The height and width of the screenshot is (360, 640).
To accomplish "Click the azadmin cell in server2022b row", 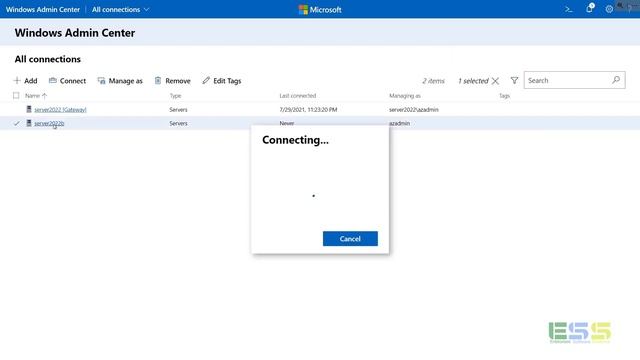I will click(400, 123).
